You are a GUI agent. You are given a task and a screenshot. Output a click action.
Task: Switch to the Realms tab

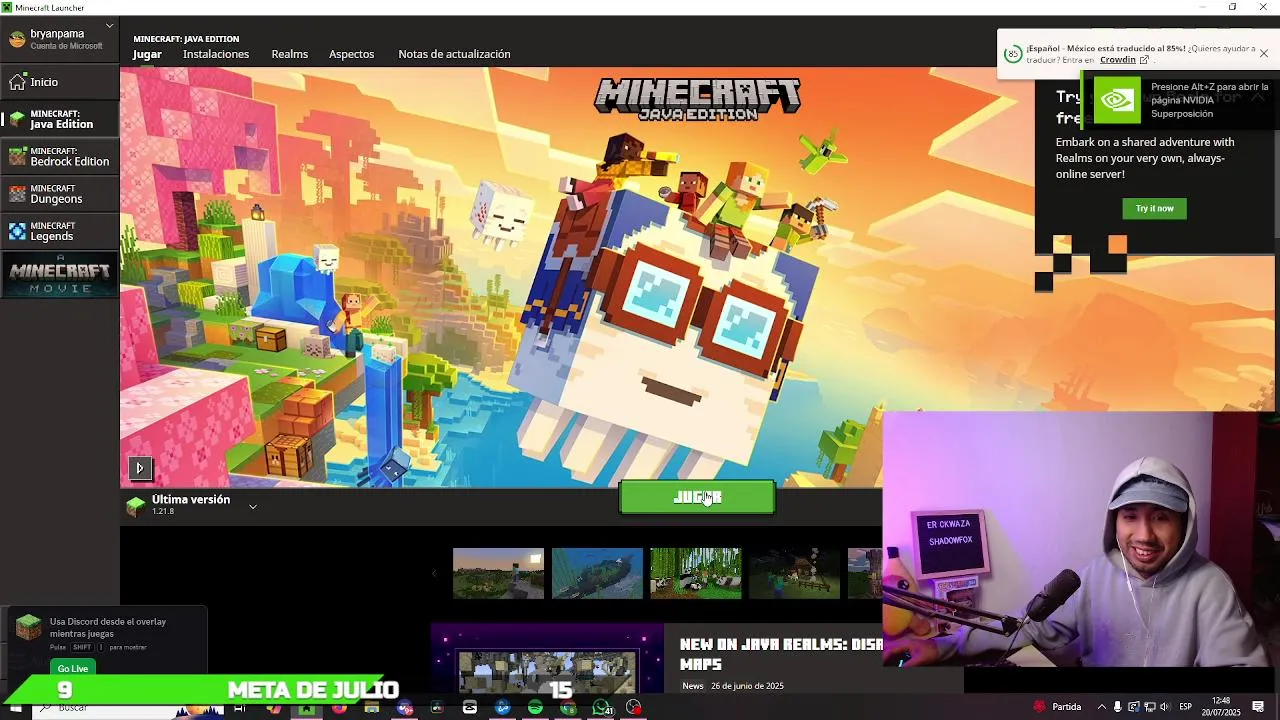point(290,54)
